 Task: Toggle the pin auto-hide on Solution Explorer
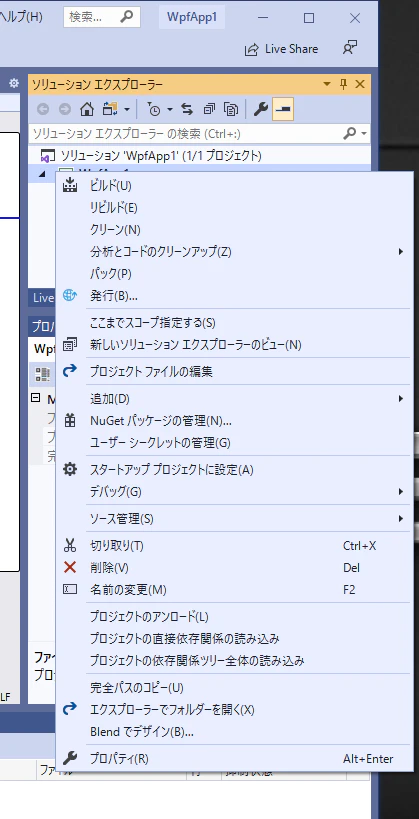point(344,84)
